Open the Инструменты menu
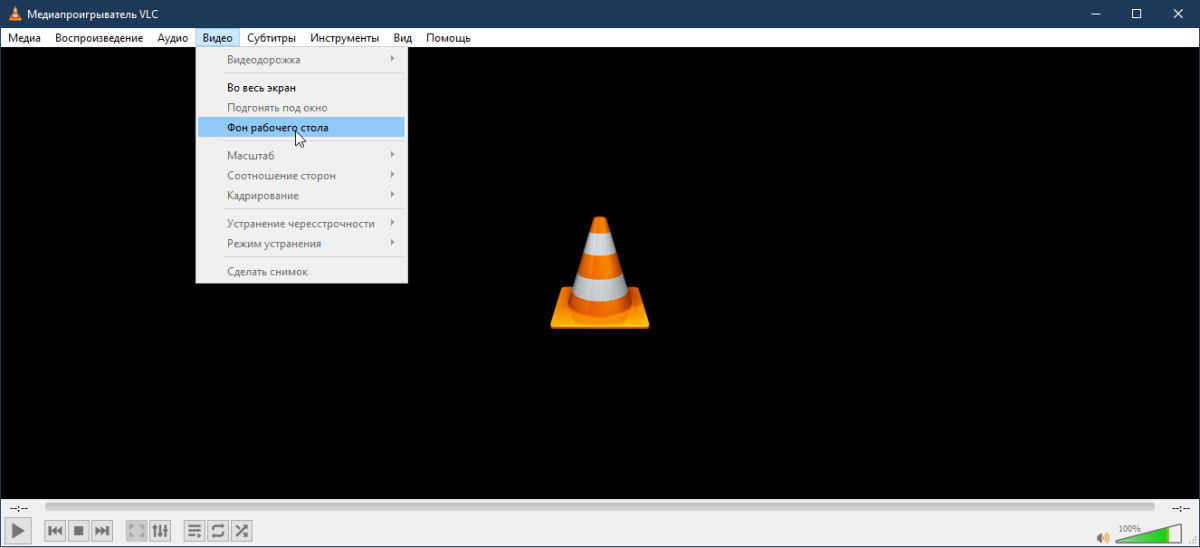The image size is (1200, 548). coord(344,38)
